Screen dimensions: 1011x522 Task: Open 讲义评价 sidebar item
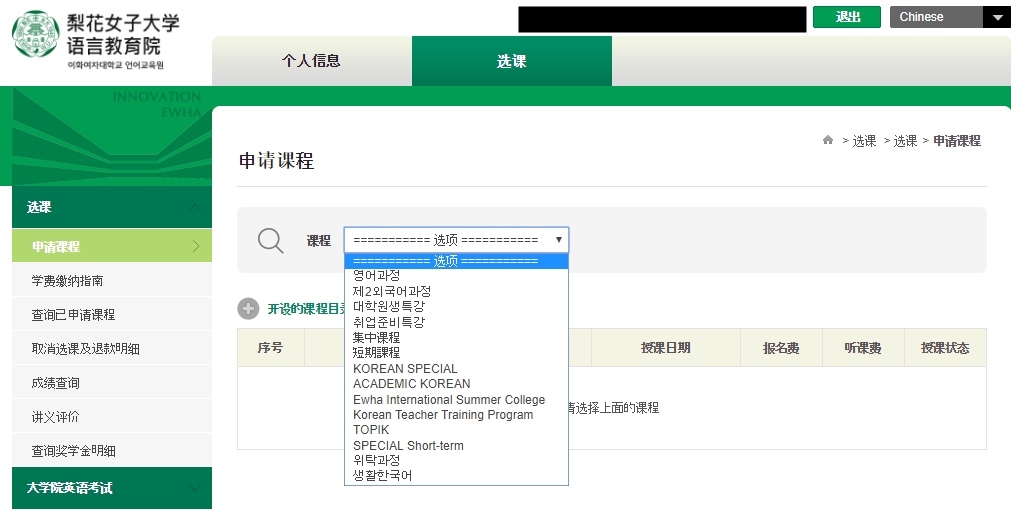coord(112,417)
